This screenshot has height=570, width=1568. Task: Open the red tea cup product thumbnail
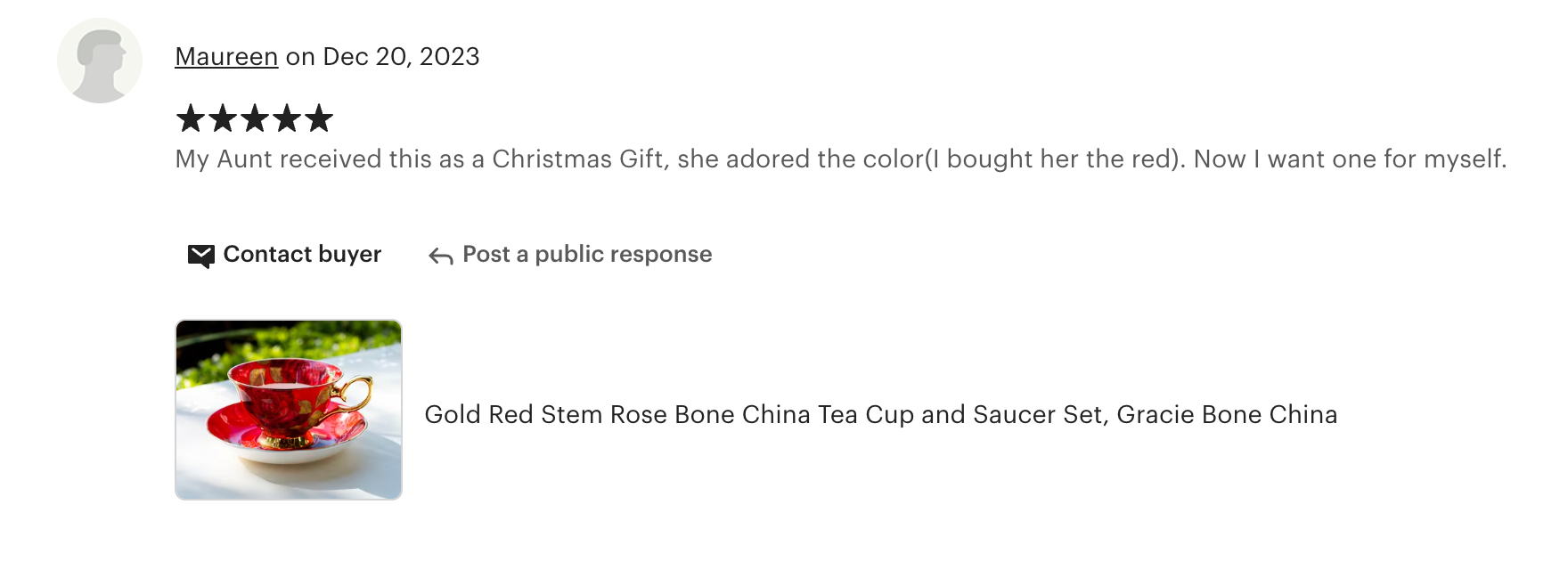(x=289, y=410)
